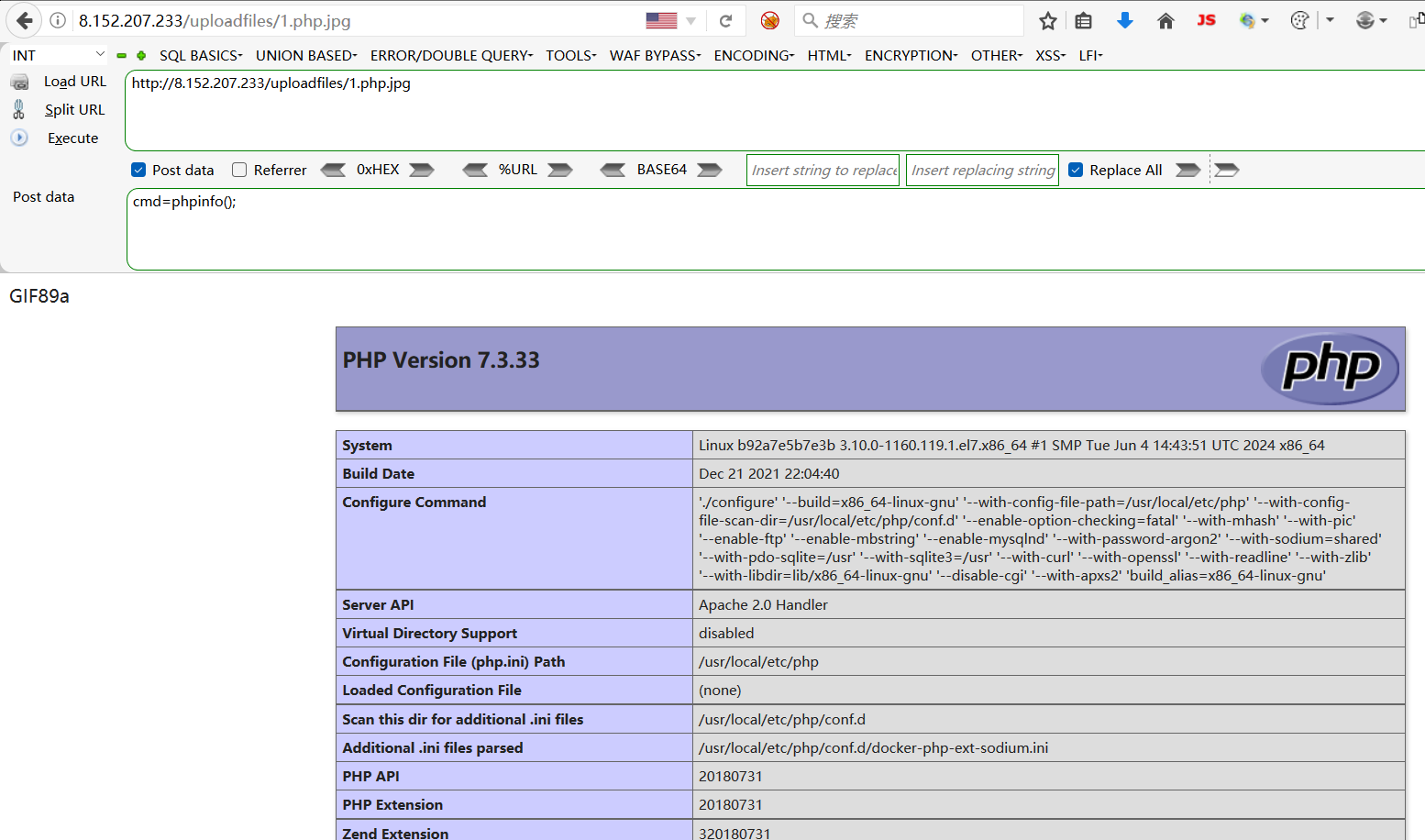Open the ERROR/DOUBLE QUERY menu
This screenshot has width=1425, height=840.
pos(451,55)
